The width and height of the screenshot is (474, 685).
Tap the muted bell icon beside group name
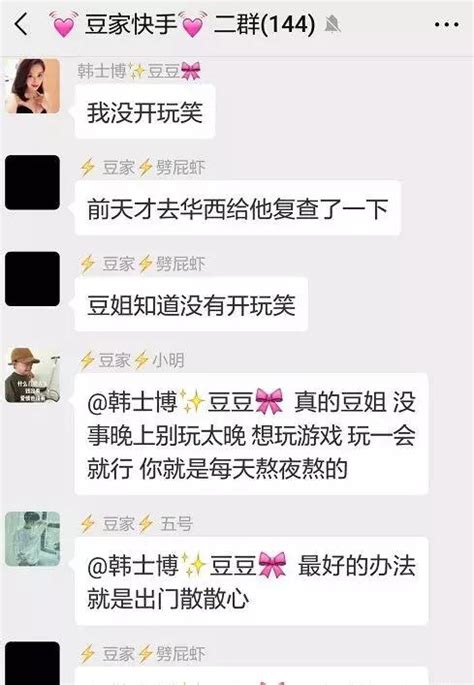pyautogui.click(x=332, y=24)
